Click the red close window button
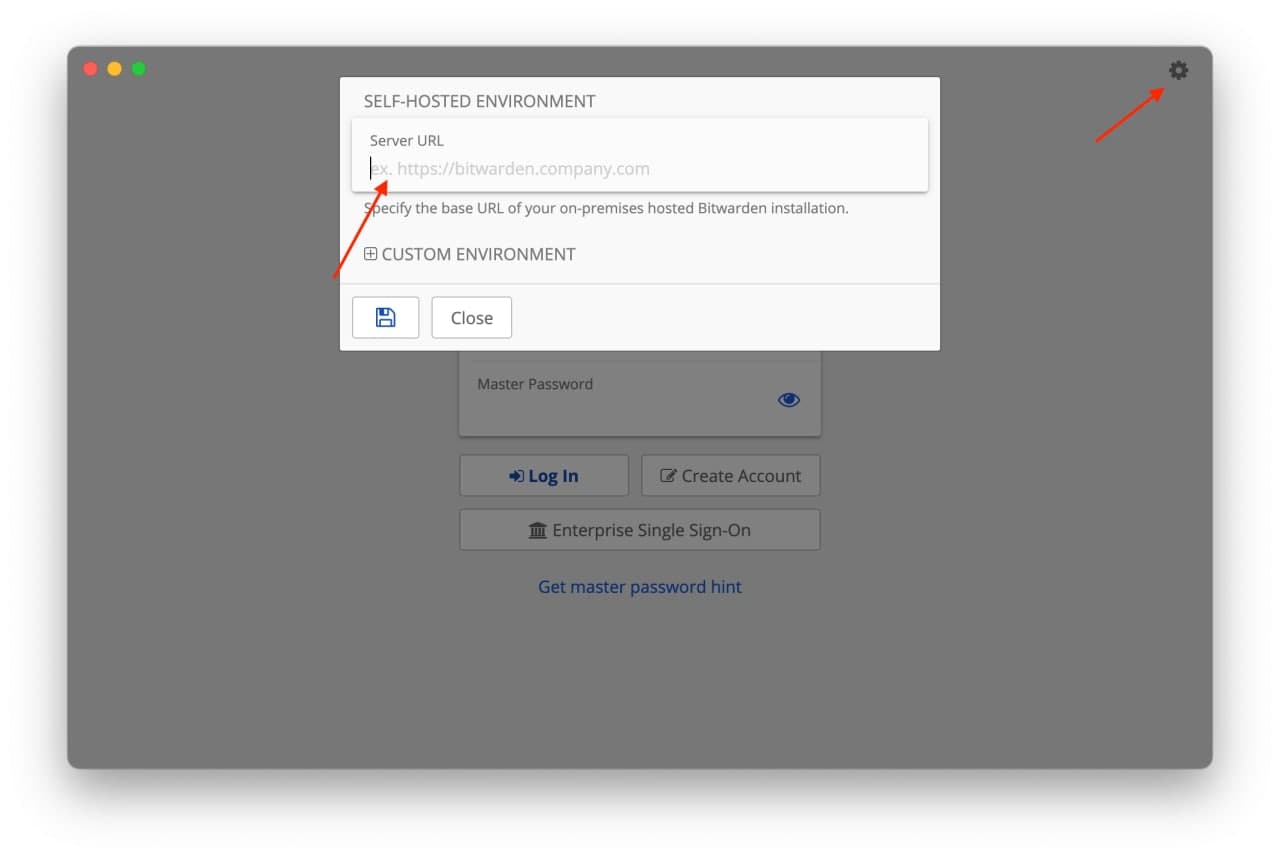The image size is (1280, 858). 90,69
